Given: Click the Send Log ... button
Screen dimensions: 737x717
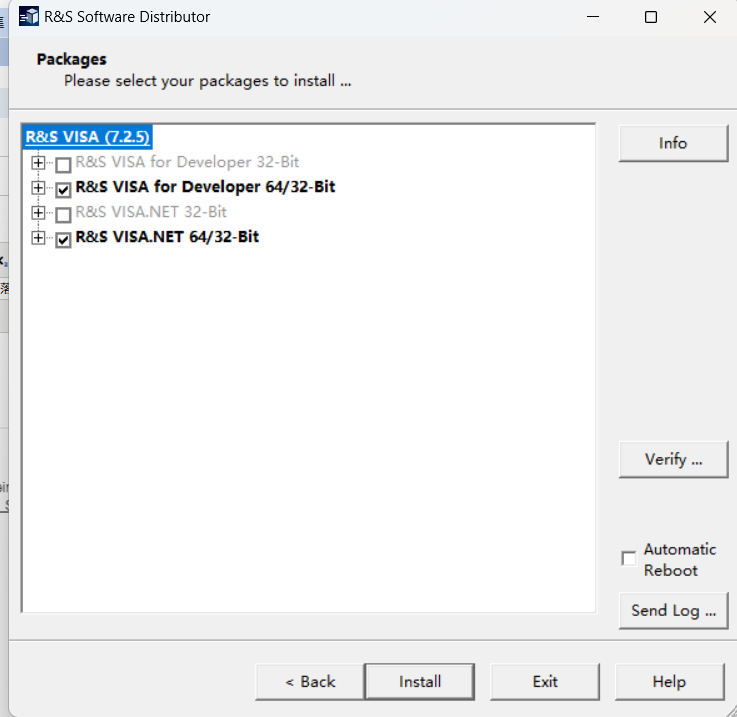Looking at the screenshot, I should click(x=673, y=611).
